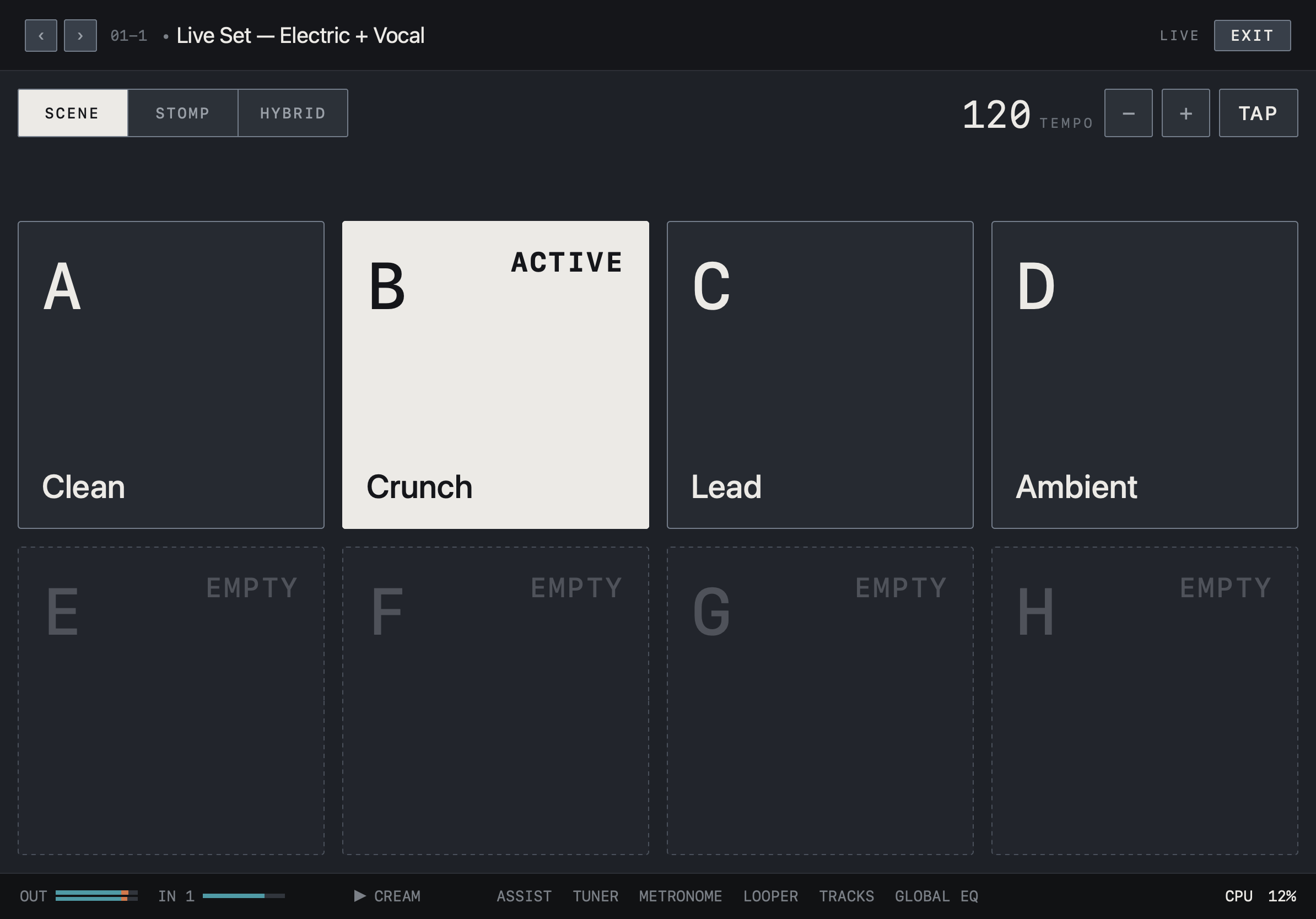This screenshot has width=1316, height=919.
Task: Switch to SCENE mode tab
Action: coord(73,113)
